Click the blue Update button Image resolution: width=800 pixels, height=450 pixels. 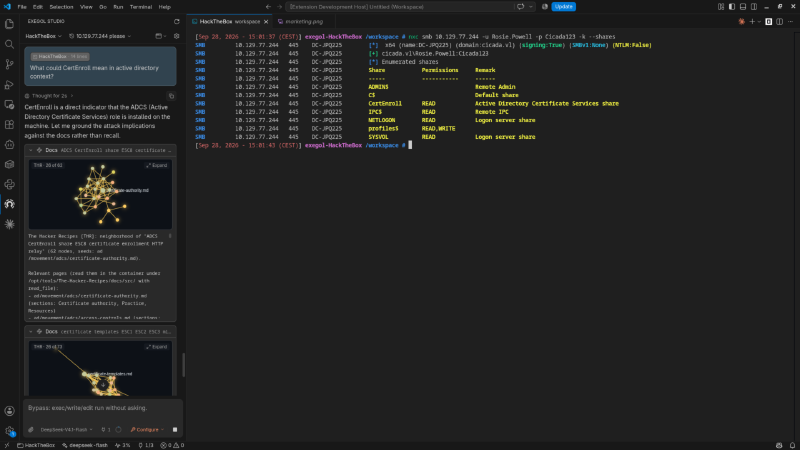[563, 7]
